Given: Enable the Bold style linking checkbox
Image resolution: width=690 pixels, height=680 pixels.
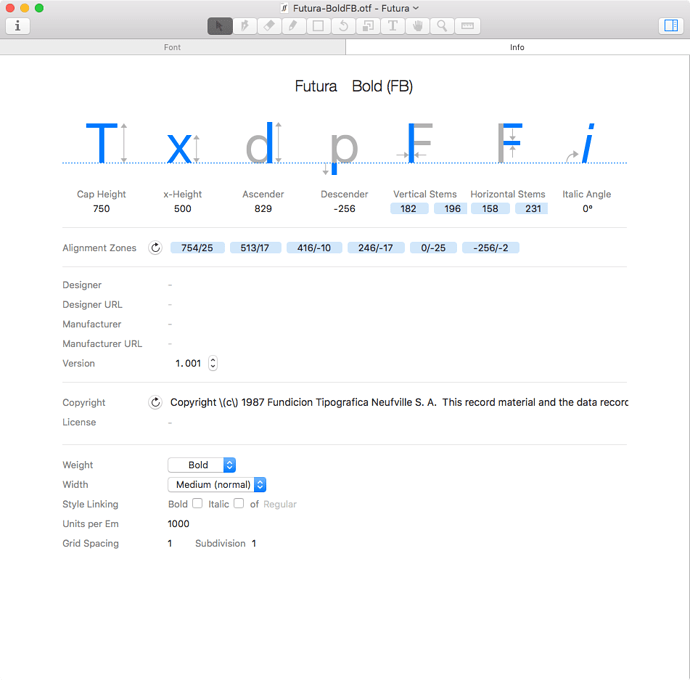Looking at the screenshot, I should point(198,503).
